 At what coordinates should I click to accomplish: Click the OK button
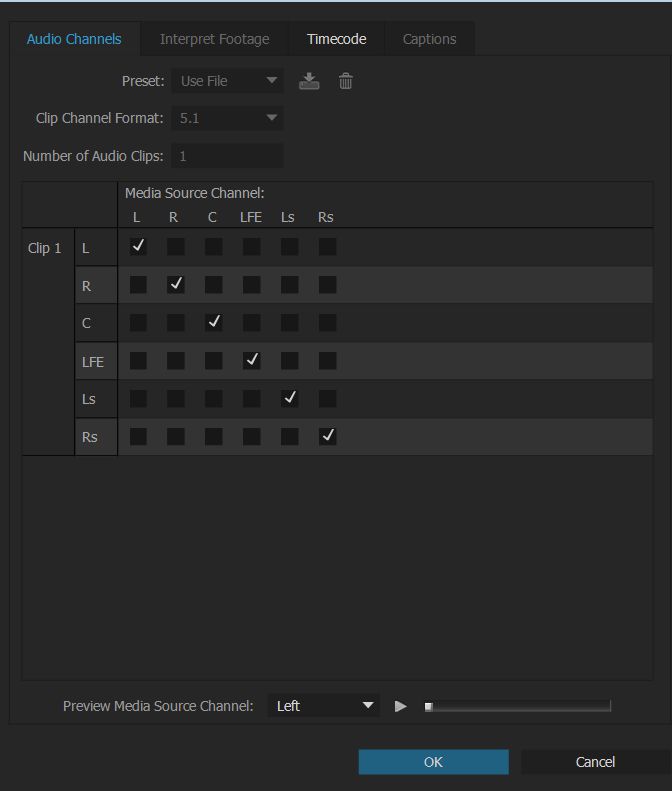pos(433,762)
